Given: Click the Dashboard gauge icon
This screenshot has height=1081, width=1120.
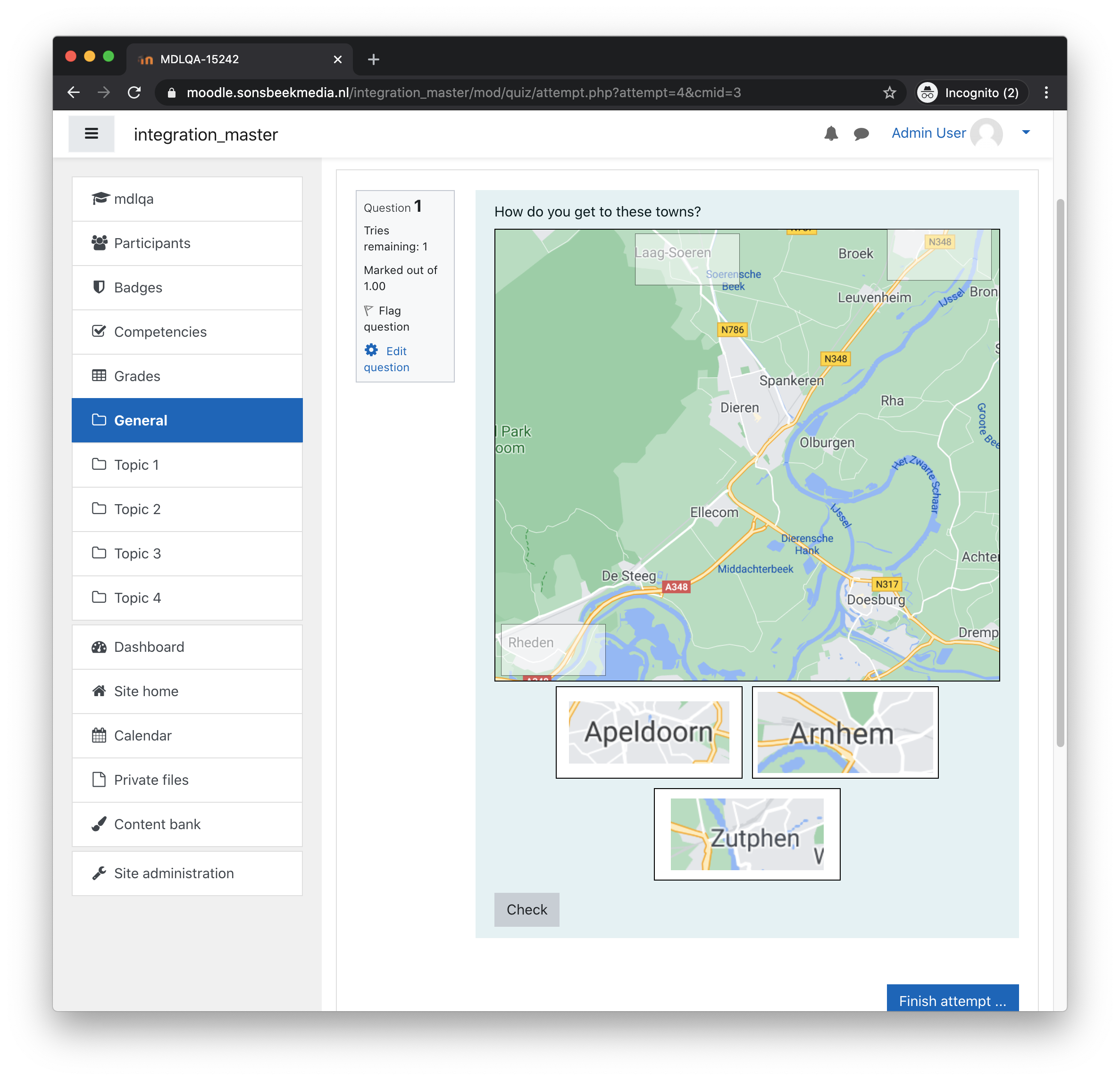Looking at the screenshot, I should click(99, 647).
